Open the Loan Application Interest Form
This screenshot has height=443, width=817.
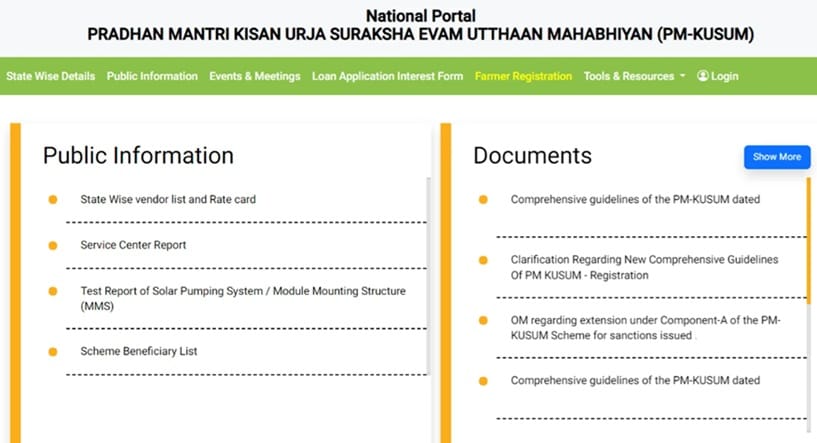pos(387,76)
